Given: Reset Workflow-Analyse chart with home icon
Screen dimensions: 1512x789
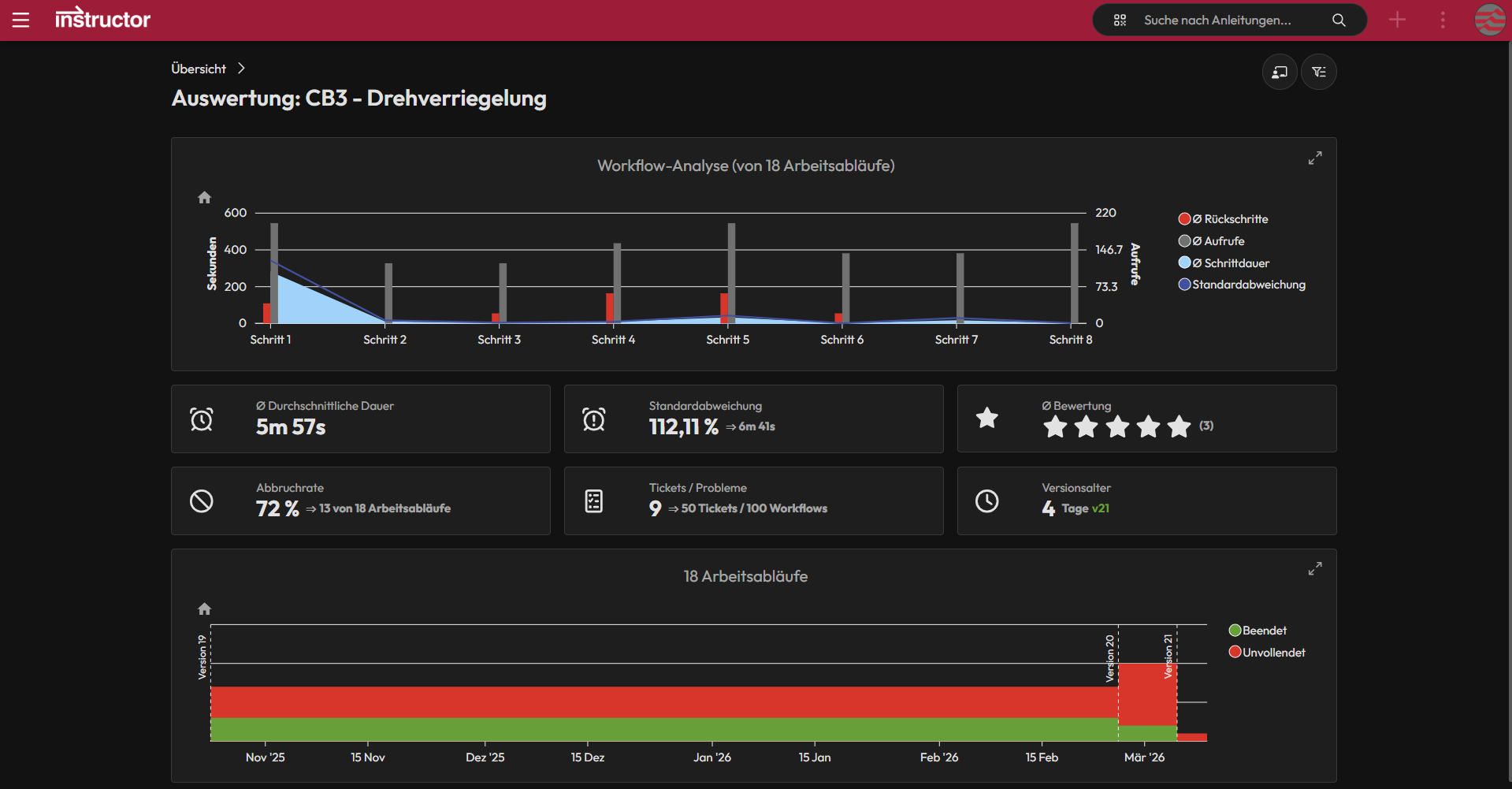Looking at the screenshot, I should [204, 197].
